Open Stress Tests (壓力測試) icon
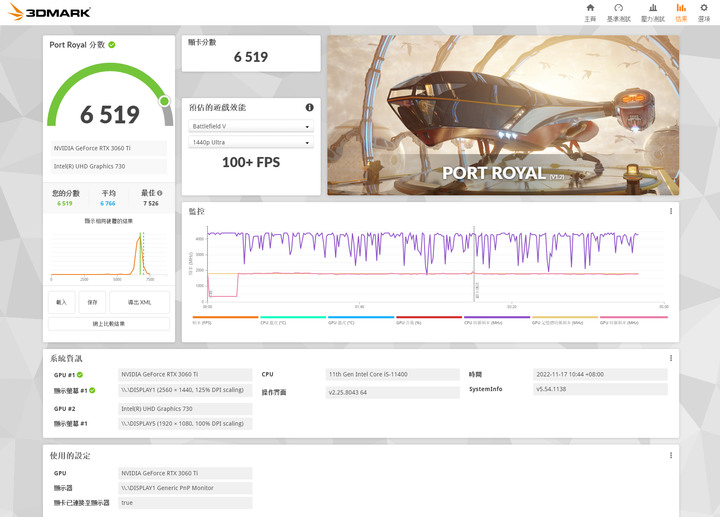720x517 pixels. pos(652,11)
